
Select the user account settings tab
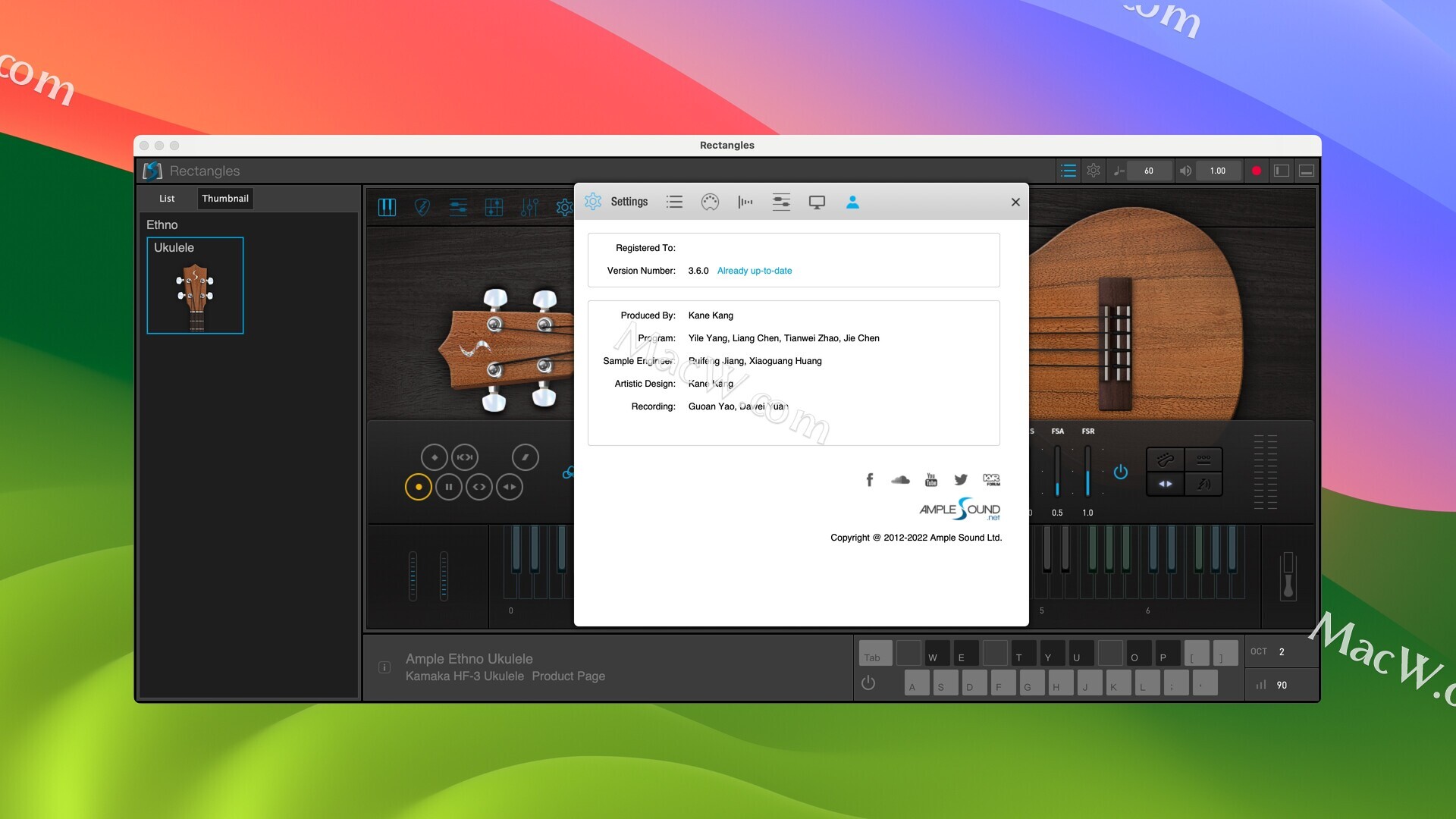click(852, 202)
